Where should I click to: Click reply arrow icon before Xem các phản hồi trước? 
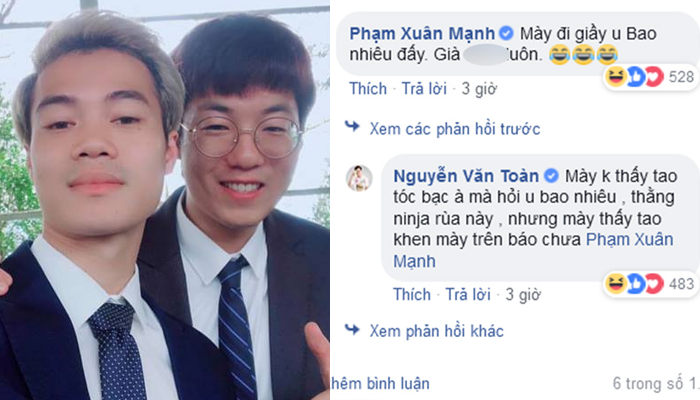(352, 127)
